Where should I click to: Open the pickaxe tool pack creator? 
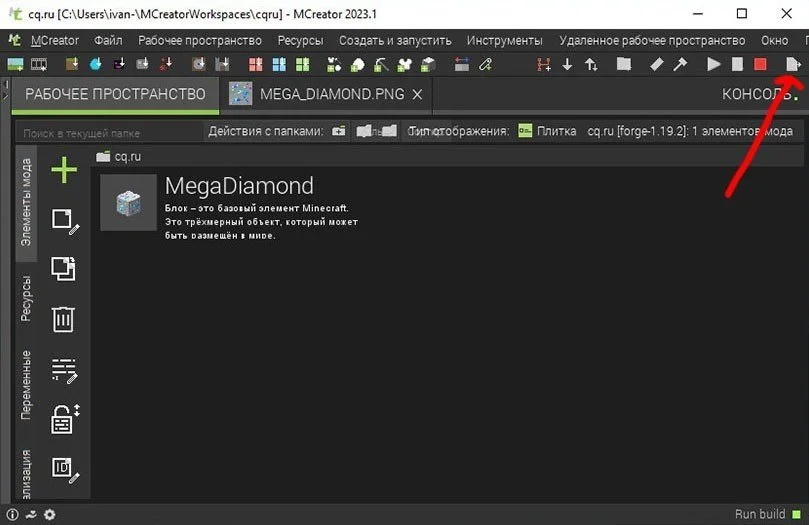(x=381, y=64)
